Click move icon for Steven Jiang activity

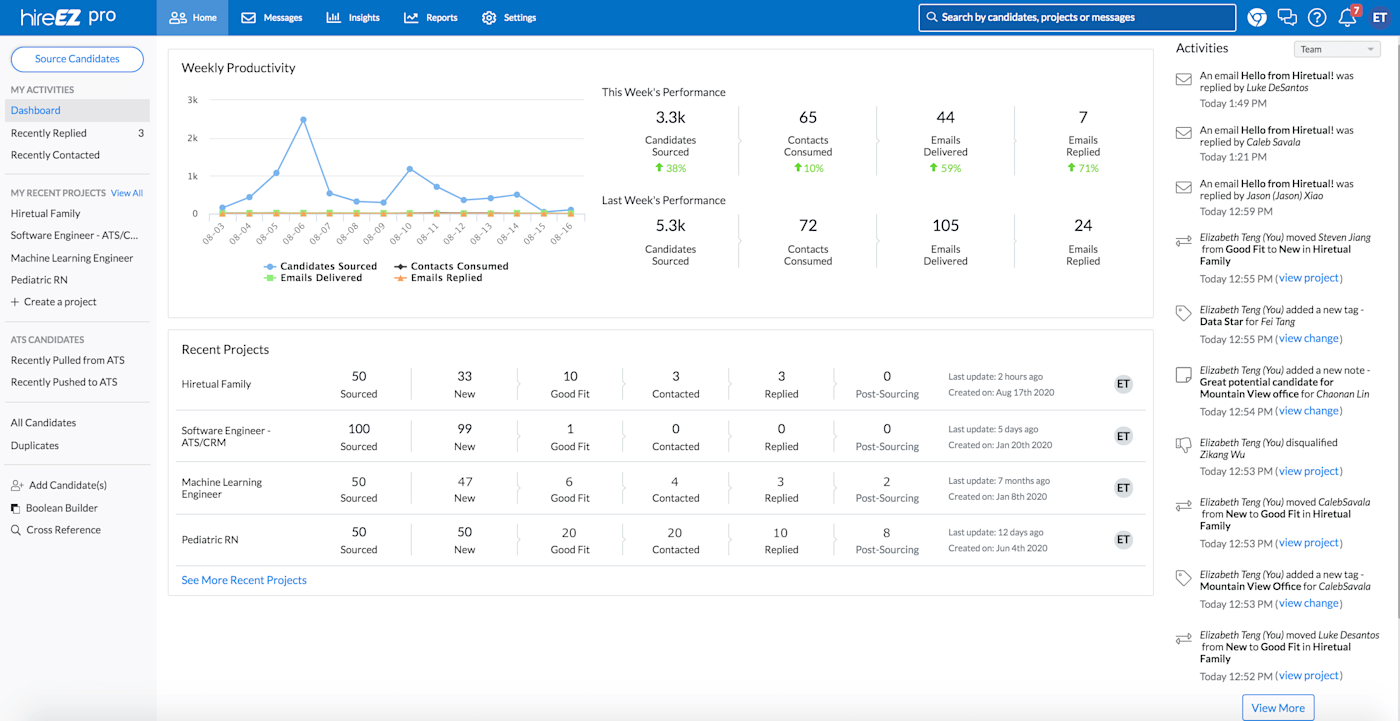(1184, 240)
